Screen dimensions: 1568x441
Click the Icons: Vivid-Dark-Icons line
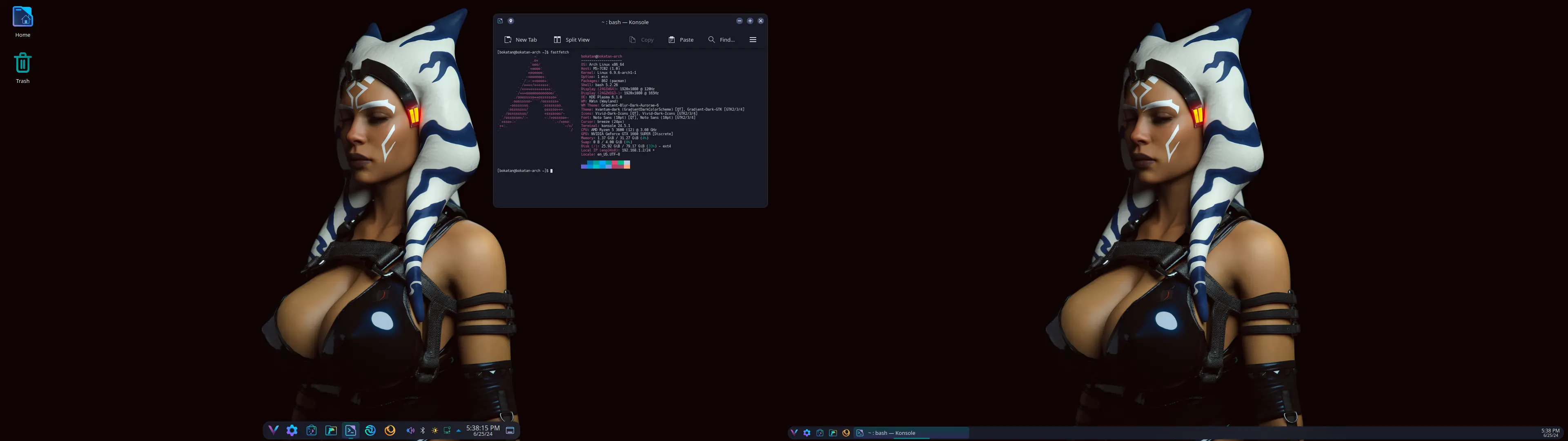tap(639, 113)
